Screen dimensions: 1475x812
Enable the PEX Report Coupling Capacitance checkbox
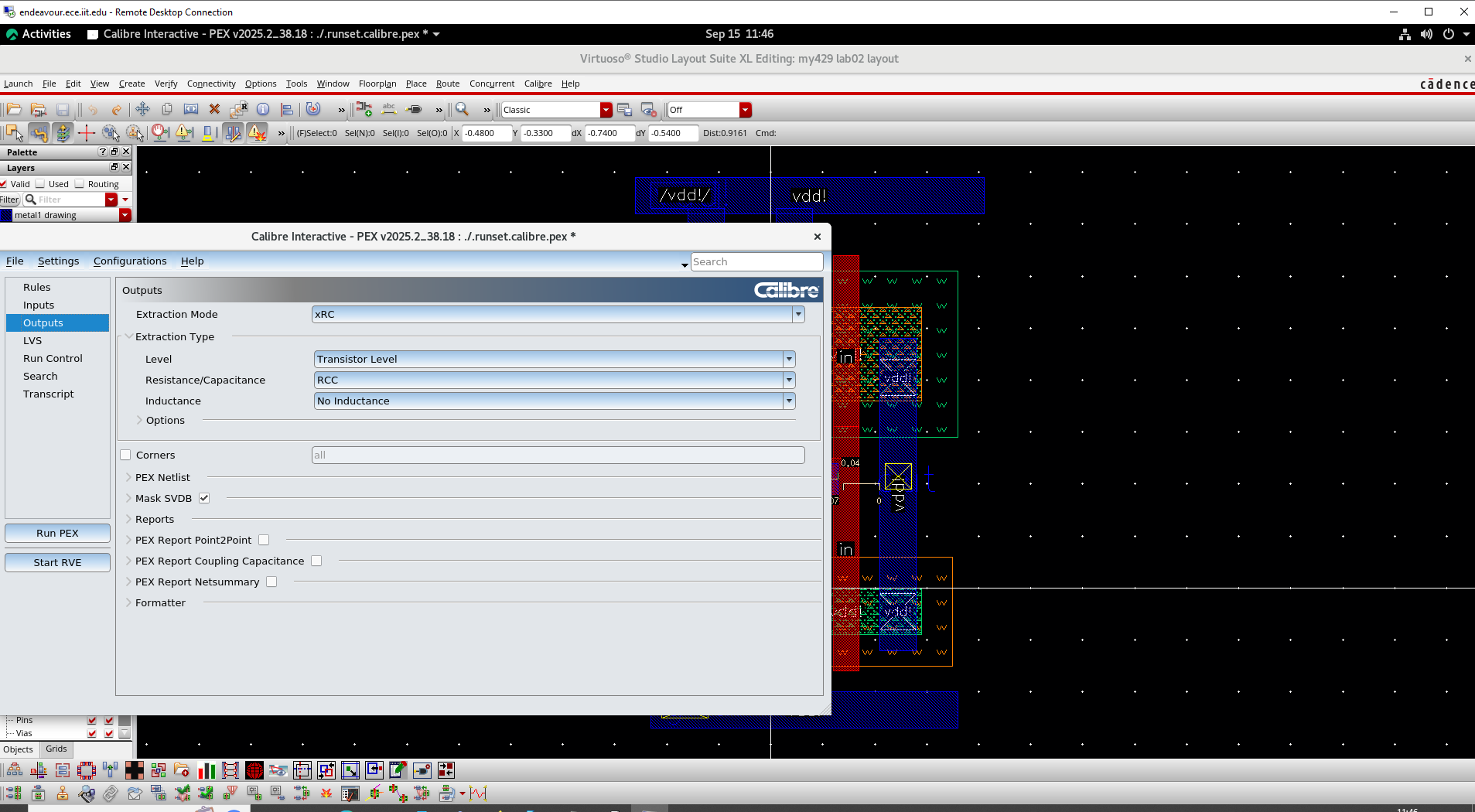(x=316, y=561)
